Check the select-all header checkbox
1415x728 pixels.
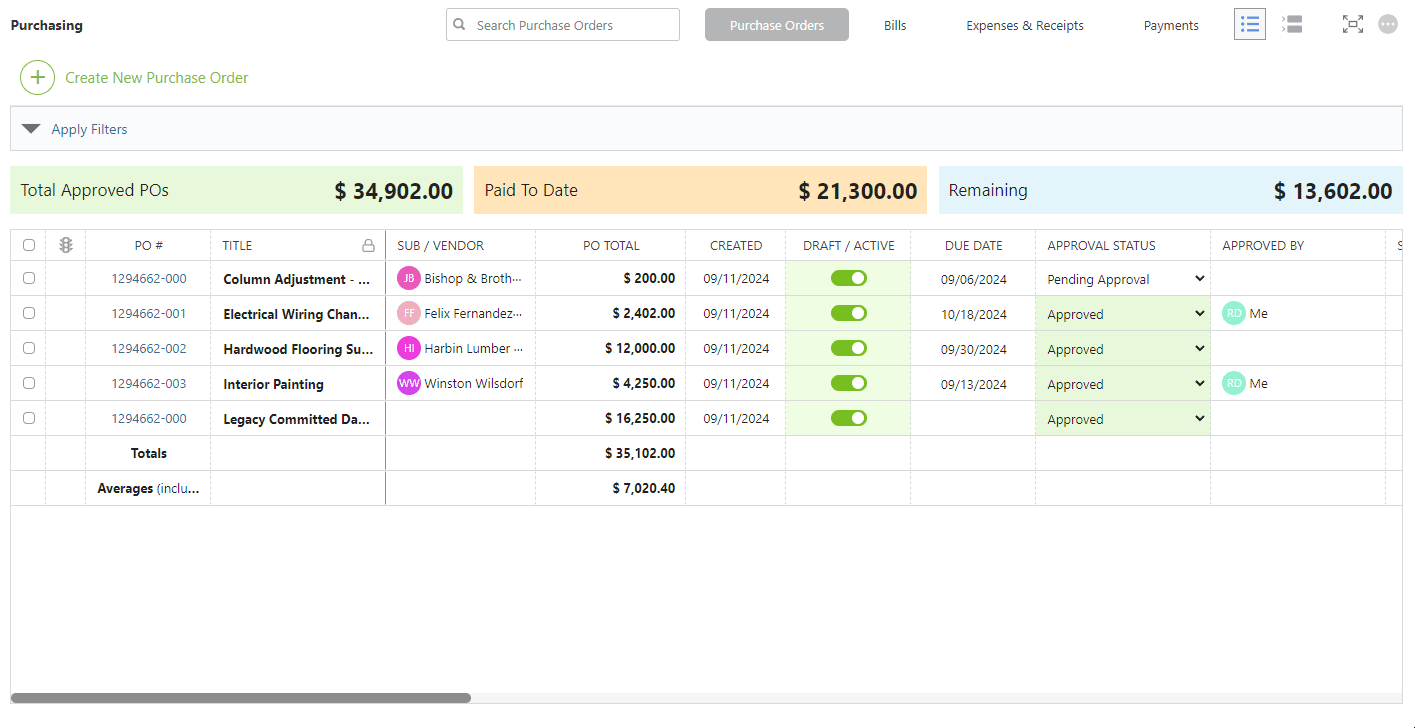(29, 245)
